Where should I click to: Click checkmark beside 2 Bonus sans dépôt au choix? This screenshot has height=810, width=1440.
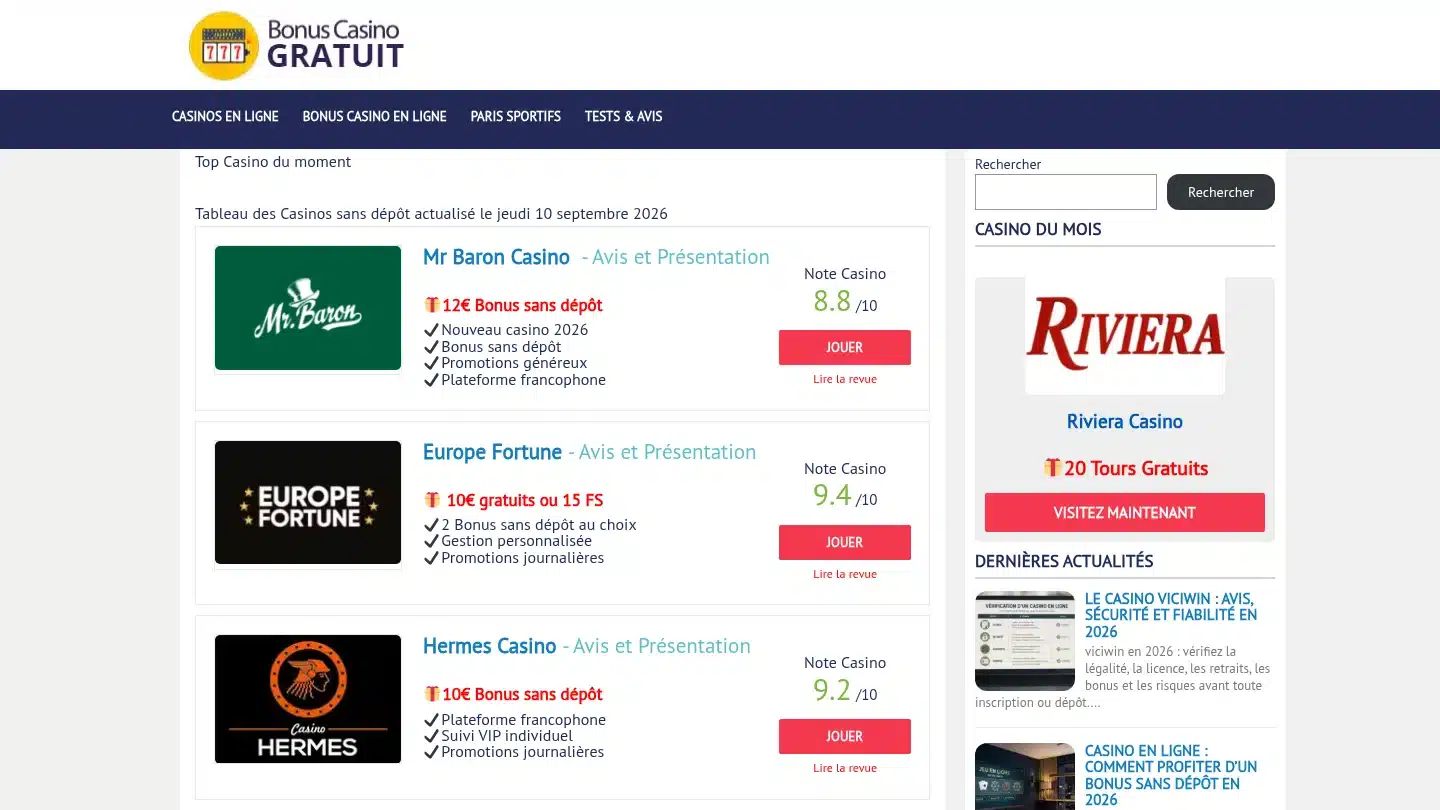(432, 524)
